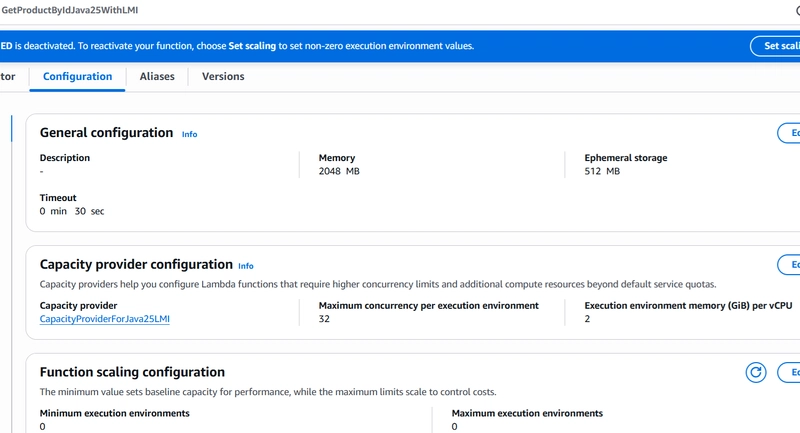This screenshot has width=800, height=433.
Task: Refresh the Function scaling configuration
Action: coord(756,372)
